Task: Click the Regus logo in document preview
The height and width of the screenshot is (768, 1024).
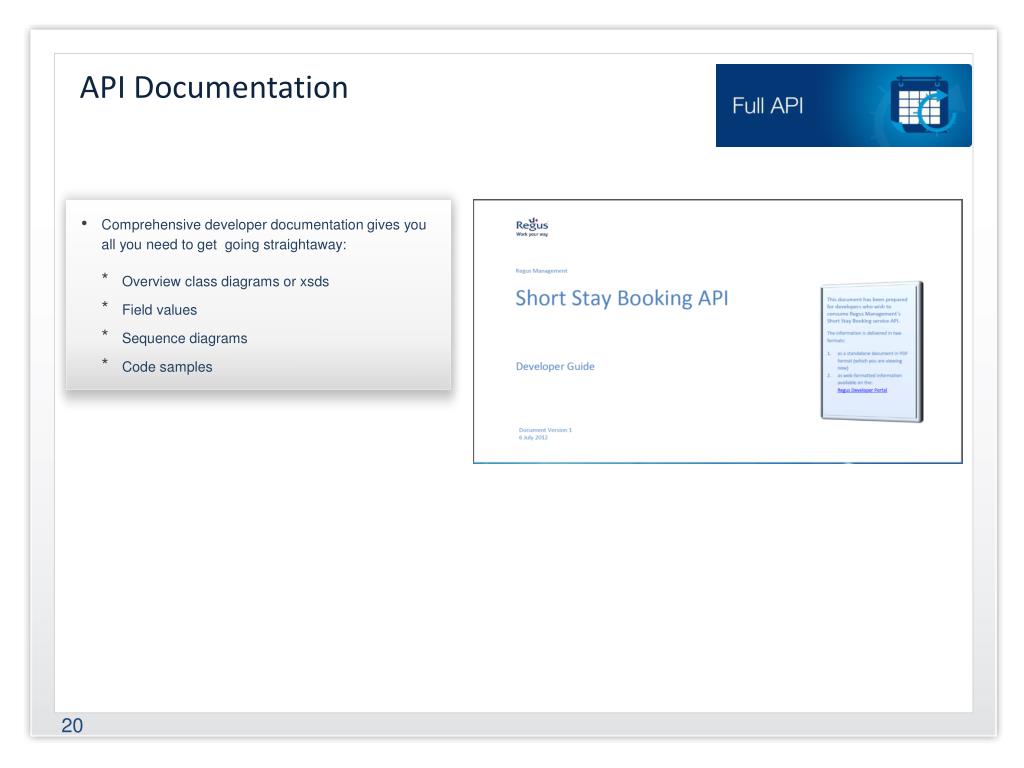Action: pos(532,227)
